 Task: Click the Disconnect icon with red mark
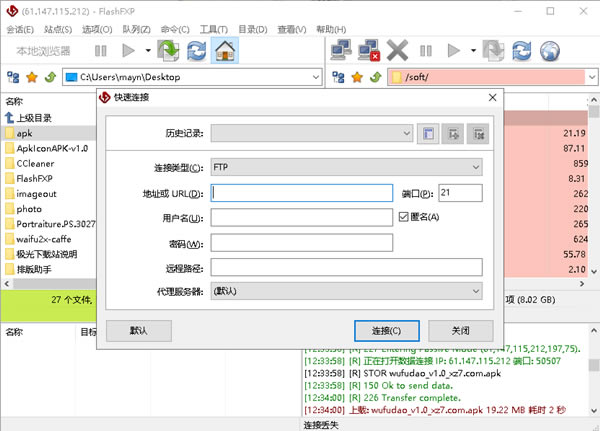point(369,49)
